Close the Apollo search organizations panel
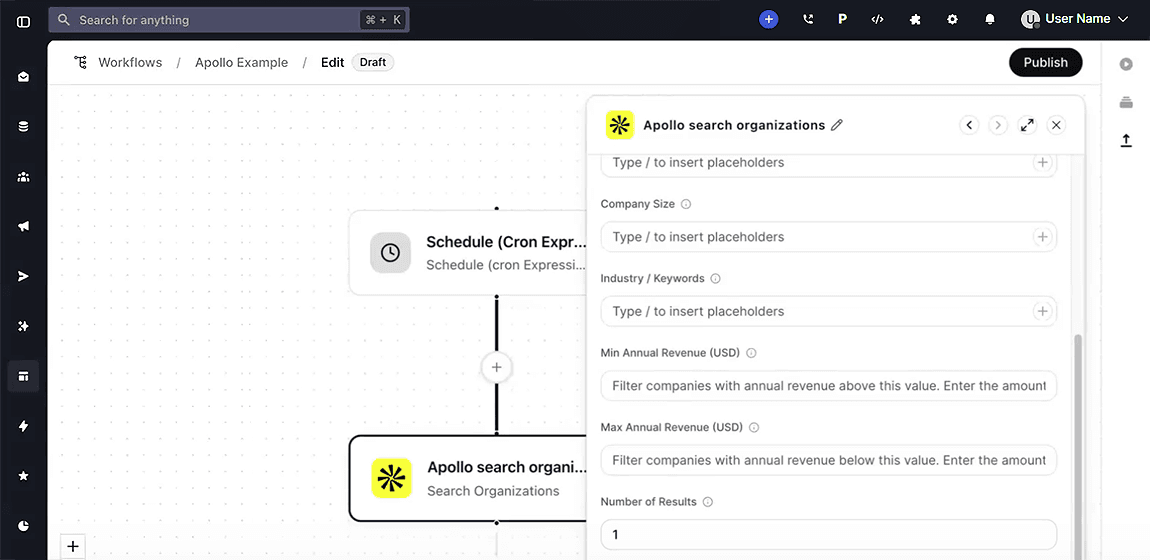The image size is (1150, 560). (1056, 125)
